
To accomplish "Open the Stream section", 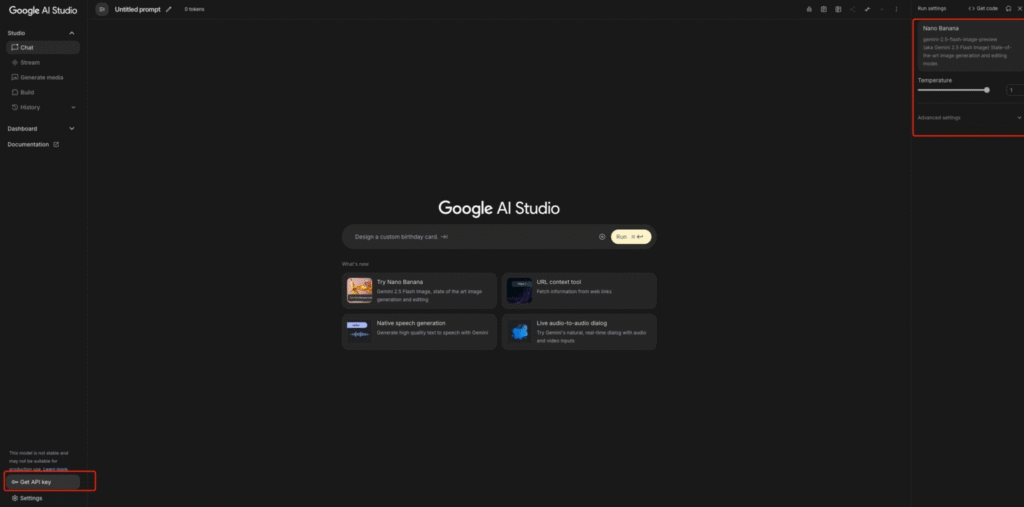I will (29, 62).
